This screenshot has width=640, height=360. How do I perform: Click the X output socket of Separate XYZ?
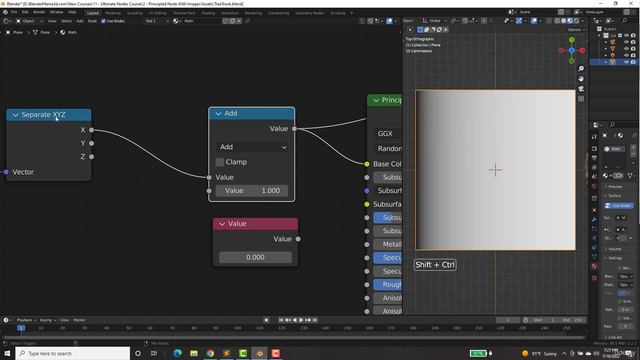91,130
